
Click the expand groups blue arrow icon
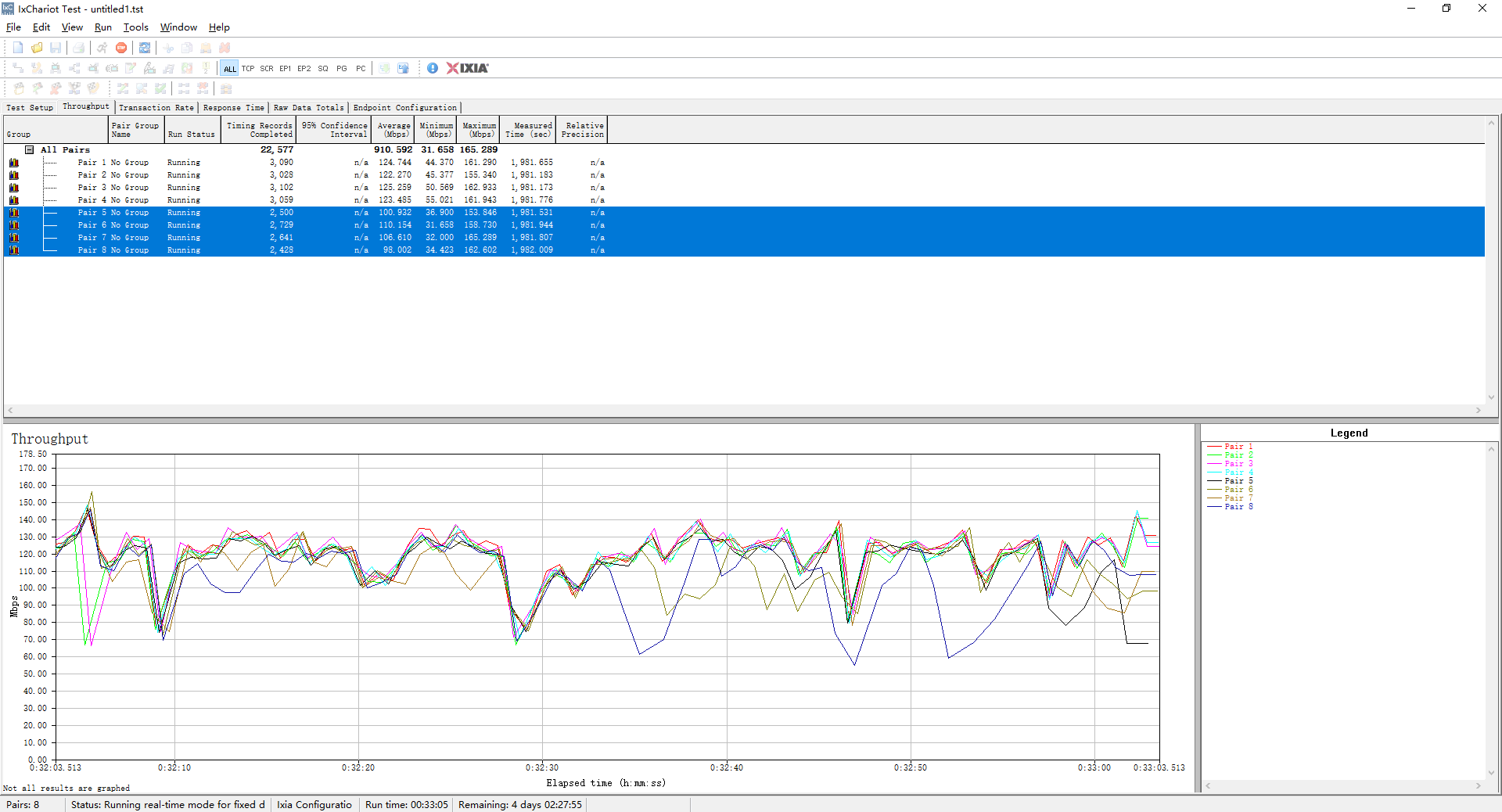point(403,68)
